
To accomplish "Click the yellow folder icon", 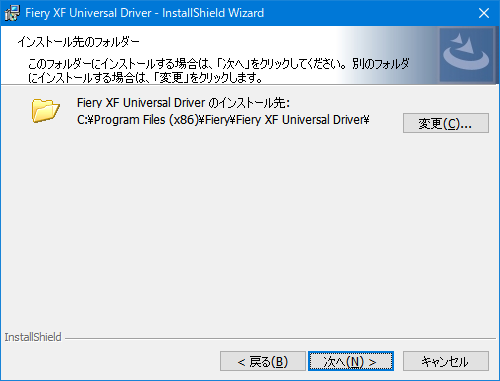I will click(x=46, y=110).
